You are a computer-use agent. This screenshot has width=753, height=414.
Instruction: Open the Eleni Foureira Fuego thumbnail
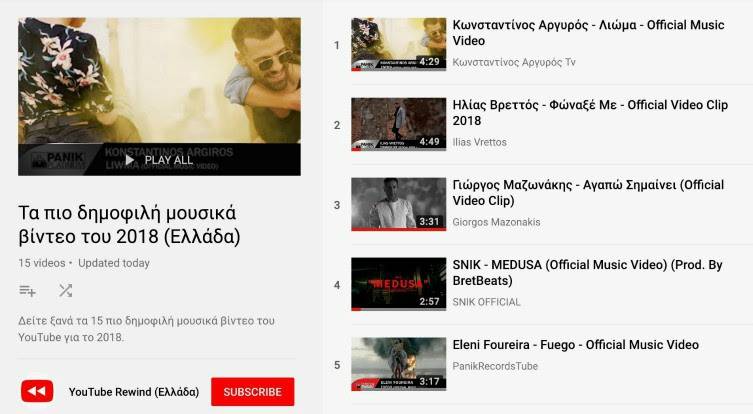tap(399, 364)
